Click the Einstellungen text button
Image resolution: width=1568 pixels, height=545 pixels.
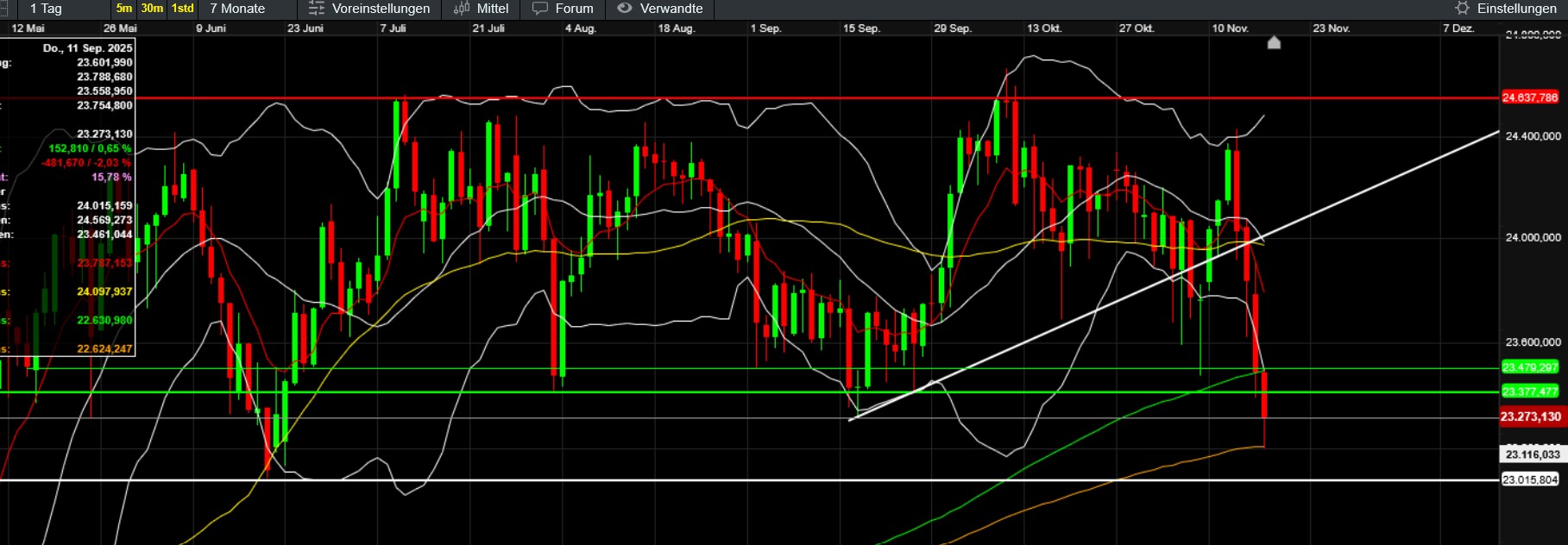(x=1516, y=9)
